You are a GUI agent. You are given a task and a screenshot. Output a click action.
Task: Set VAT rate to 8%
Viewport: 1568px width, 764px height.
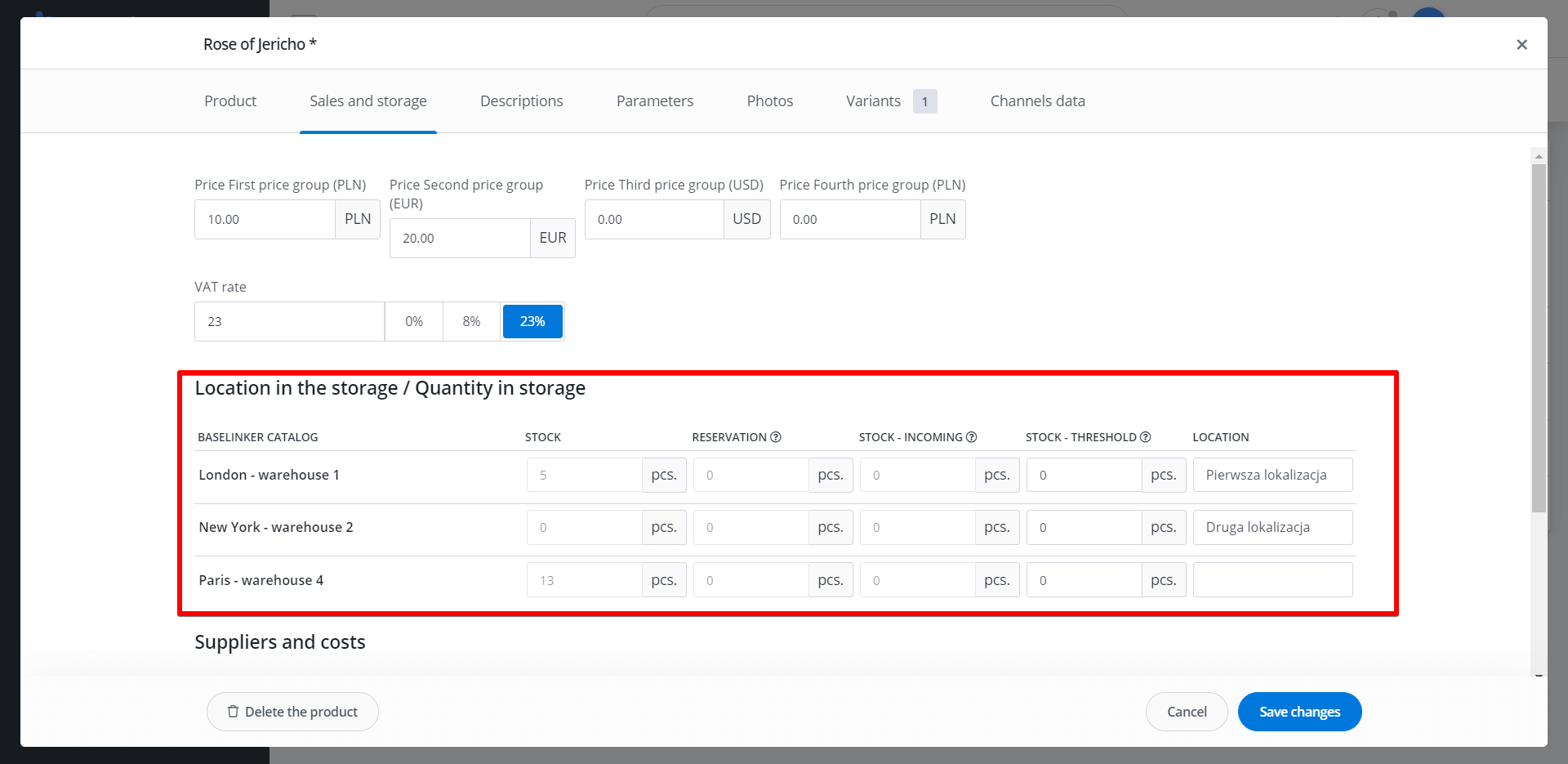pos(471,321)
